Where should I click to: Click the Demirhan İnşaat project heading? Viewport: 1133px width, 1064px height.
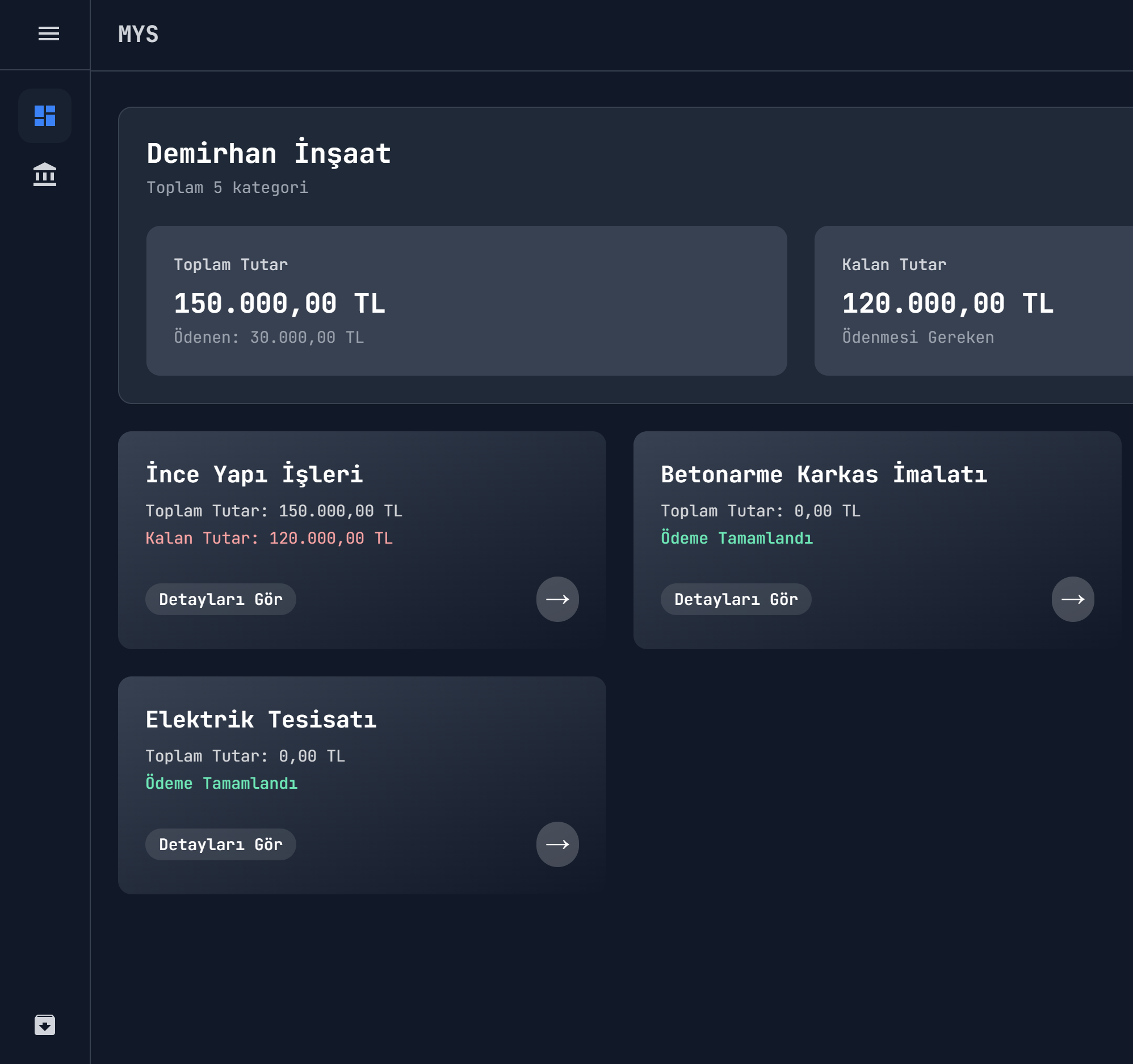tap(268, 153)
